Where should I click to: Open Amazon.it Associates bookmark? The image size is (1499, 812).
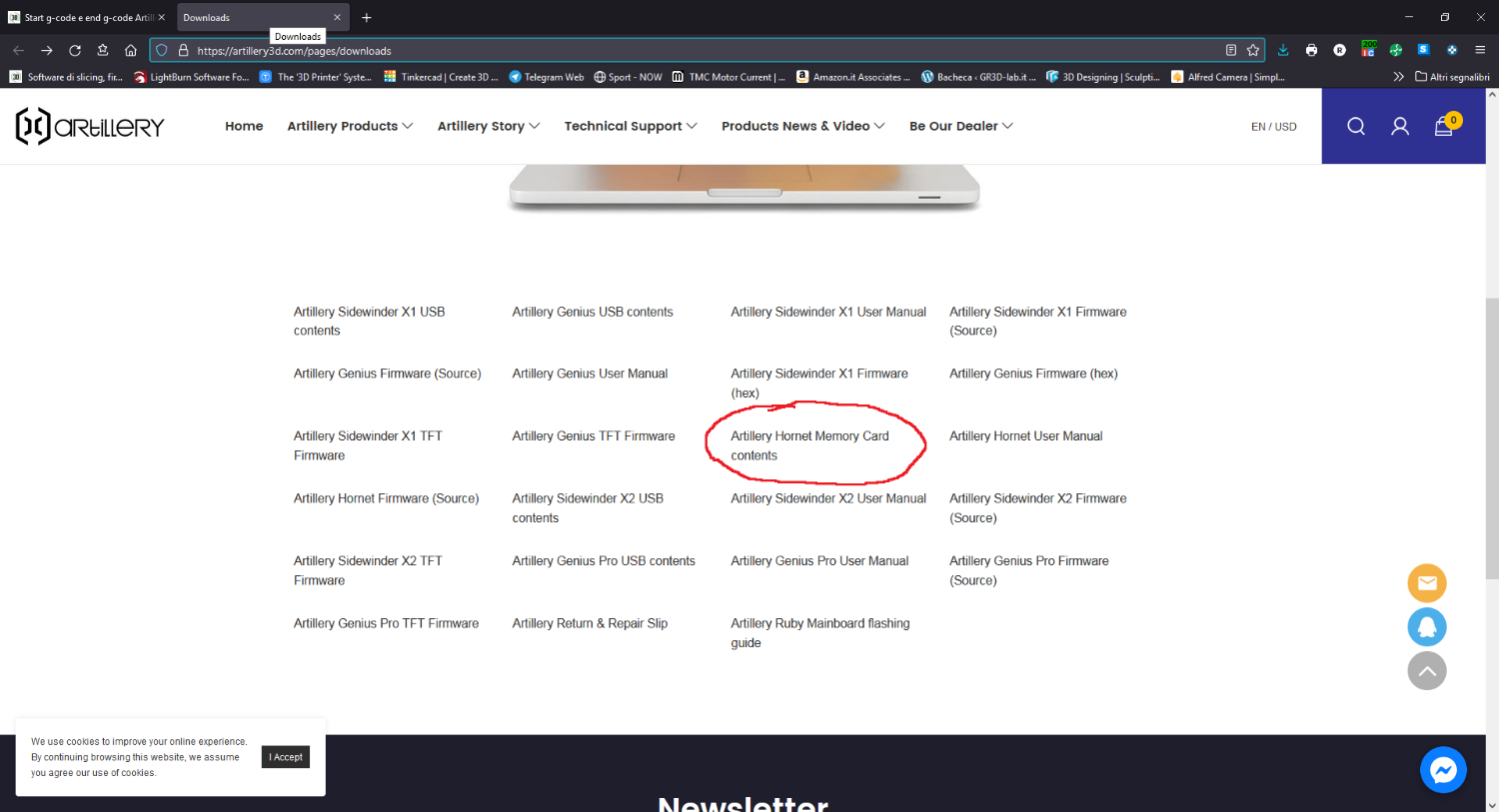pos(853,77)
